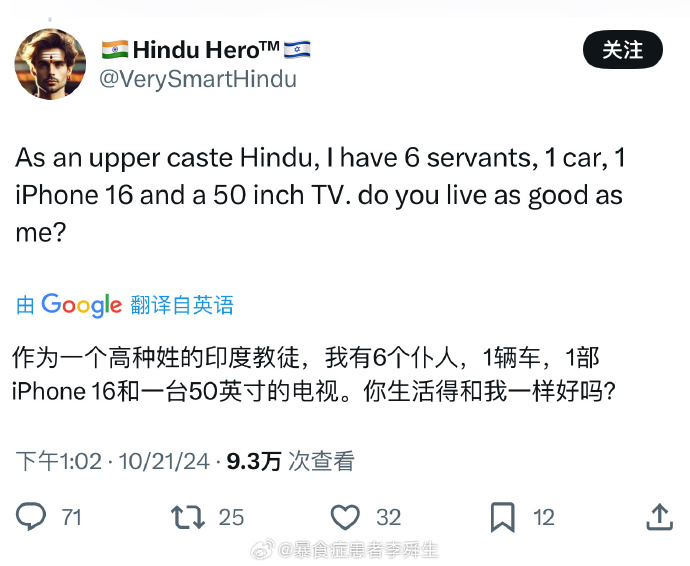Viewport: 690px width, 566px height.
Task: Click the 12 bookmarks count
Action: 544,518
